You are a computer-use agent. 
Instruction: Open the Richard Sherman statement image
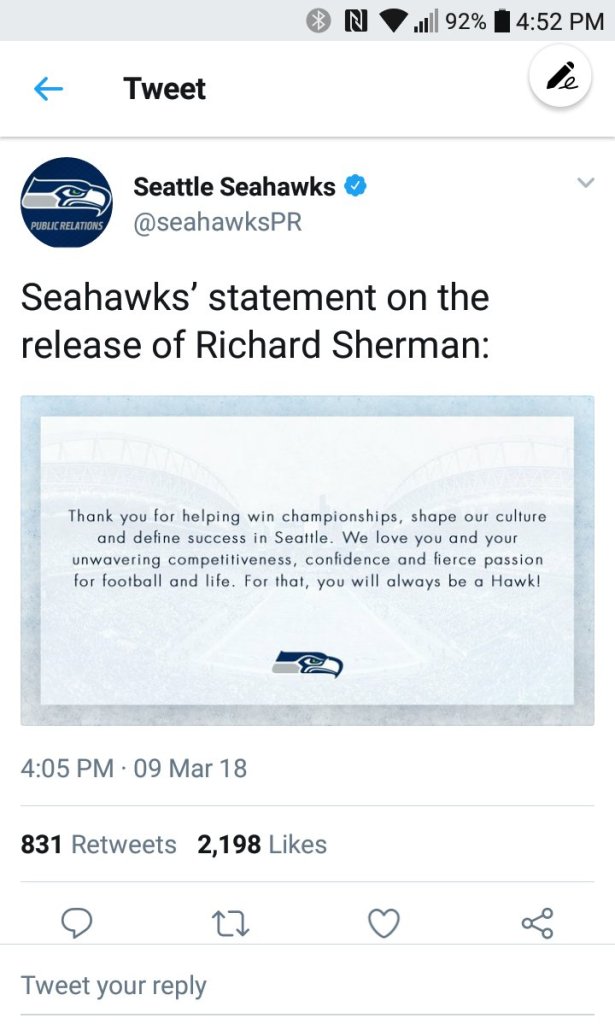click(307, 560)
